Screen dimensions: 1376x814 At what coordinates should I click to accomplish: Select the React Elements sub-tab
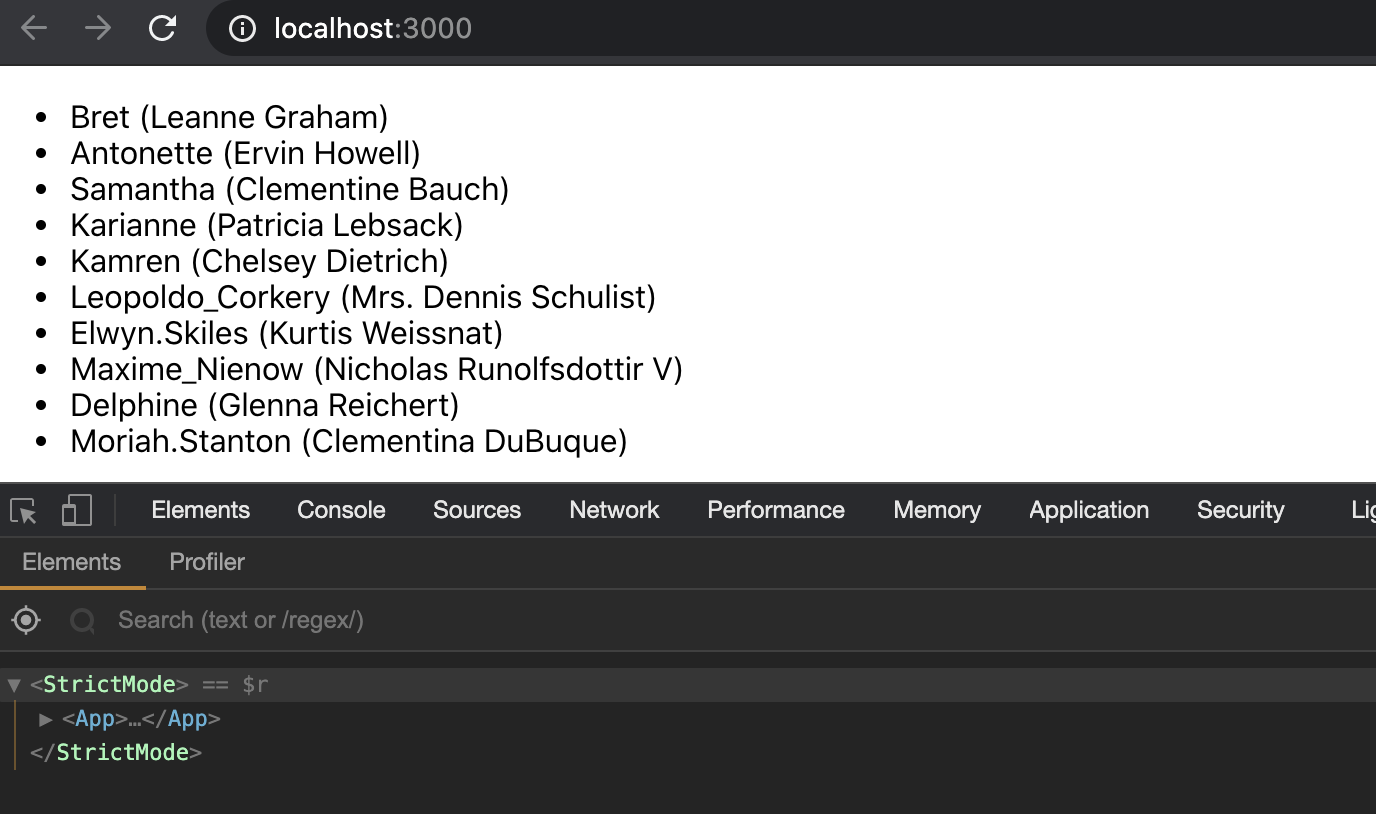72,562
